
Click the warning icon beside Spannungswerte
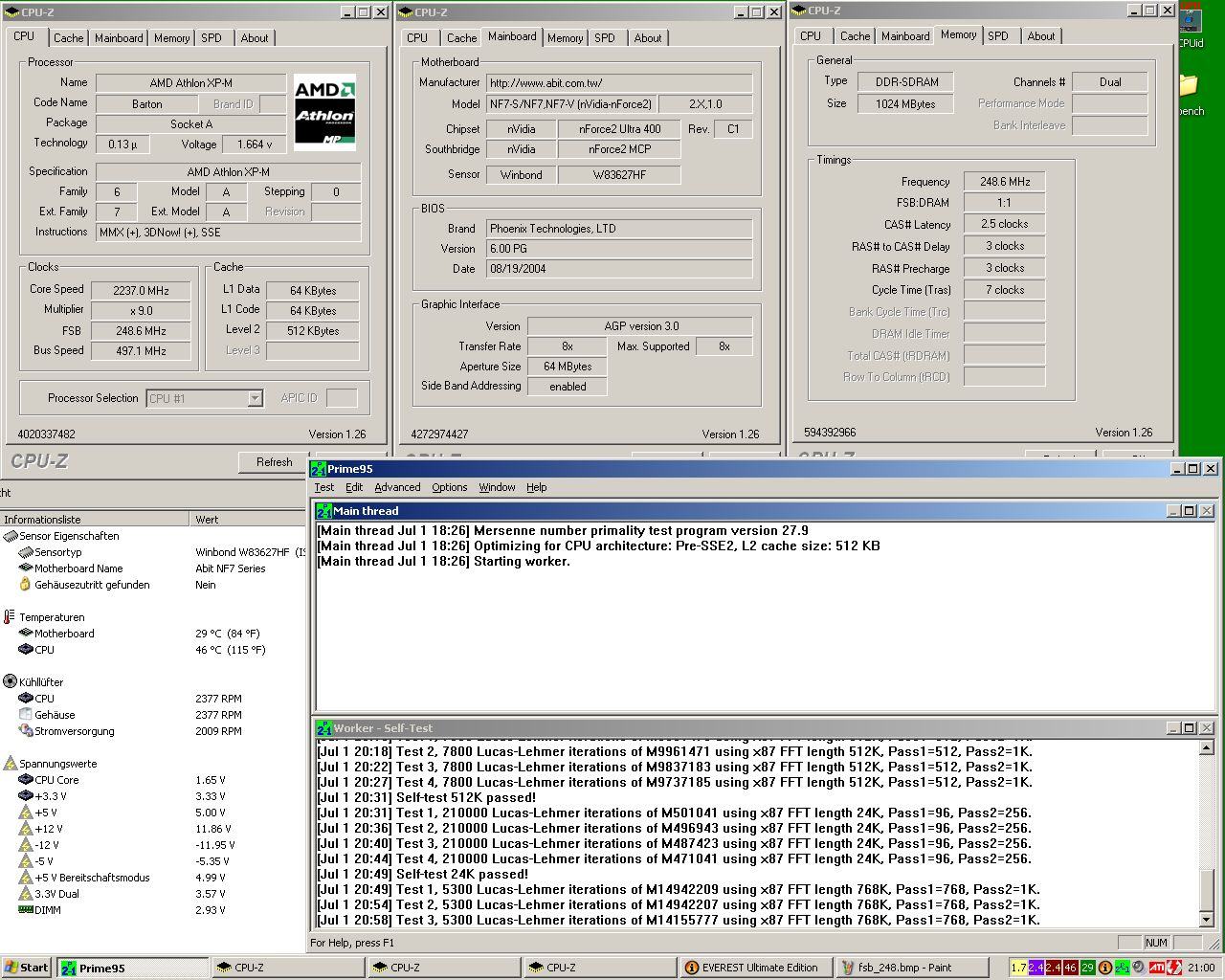point(11,764)
